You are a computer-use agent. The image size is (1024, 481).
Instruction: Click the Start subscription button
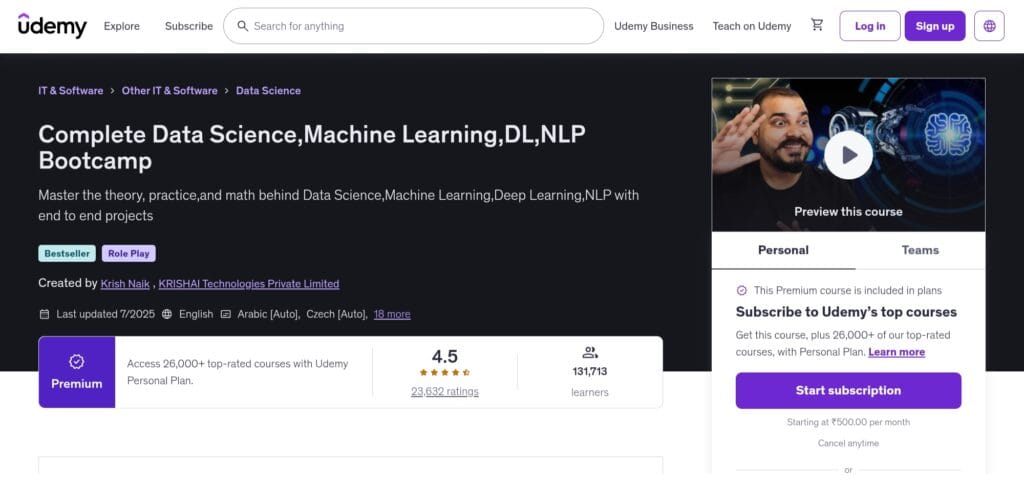(848, 390)
